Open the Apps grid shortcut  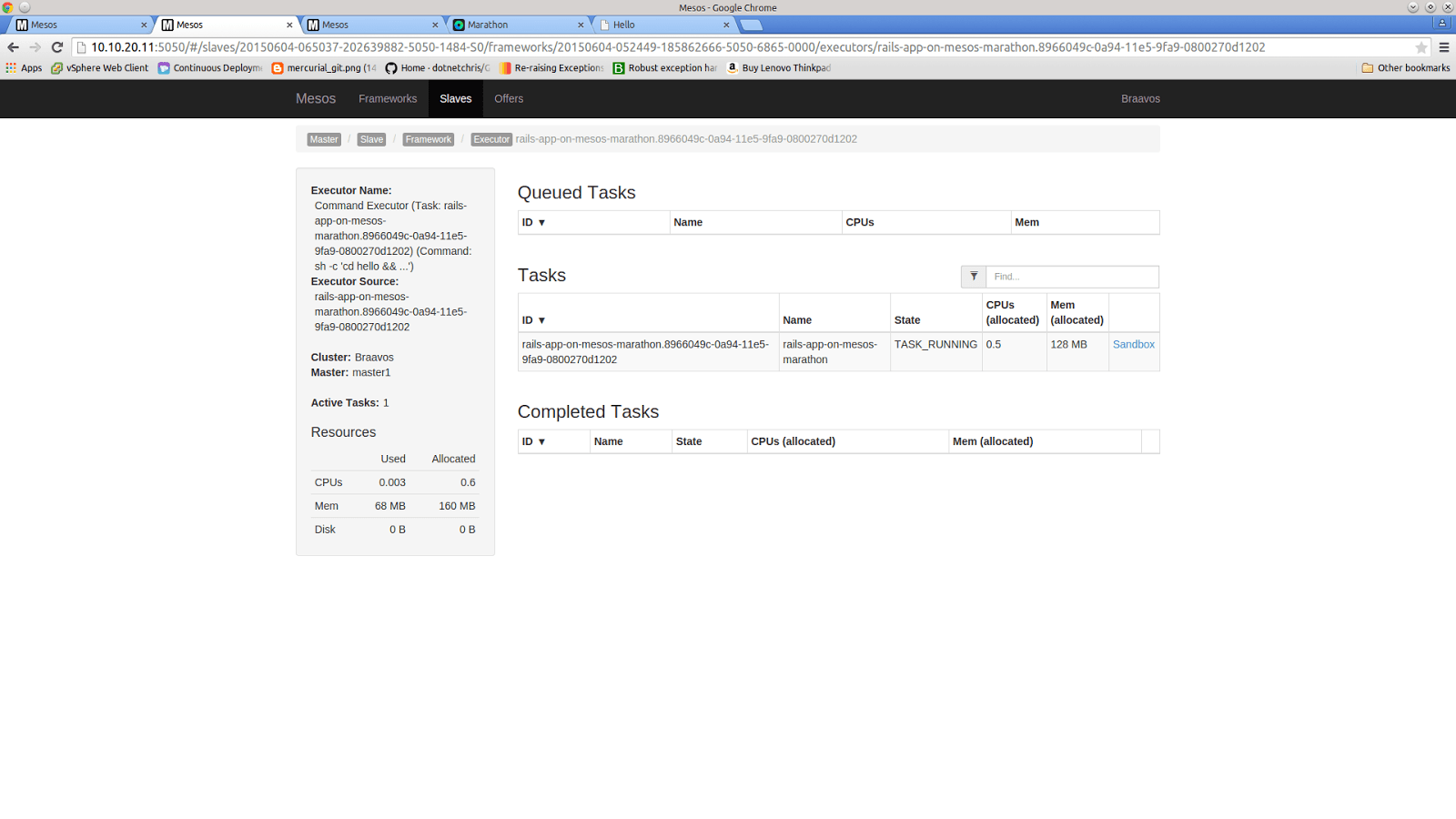tap(24, 68)
